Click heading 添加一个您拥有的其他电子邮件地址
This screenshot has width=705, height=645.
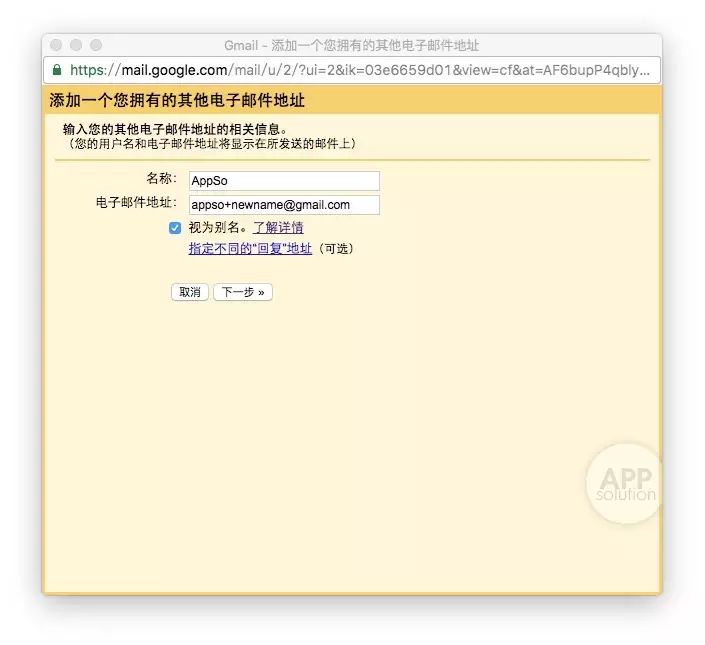click(x=177, y=100)
